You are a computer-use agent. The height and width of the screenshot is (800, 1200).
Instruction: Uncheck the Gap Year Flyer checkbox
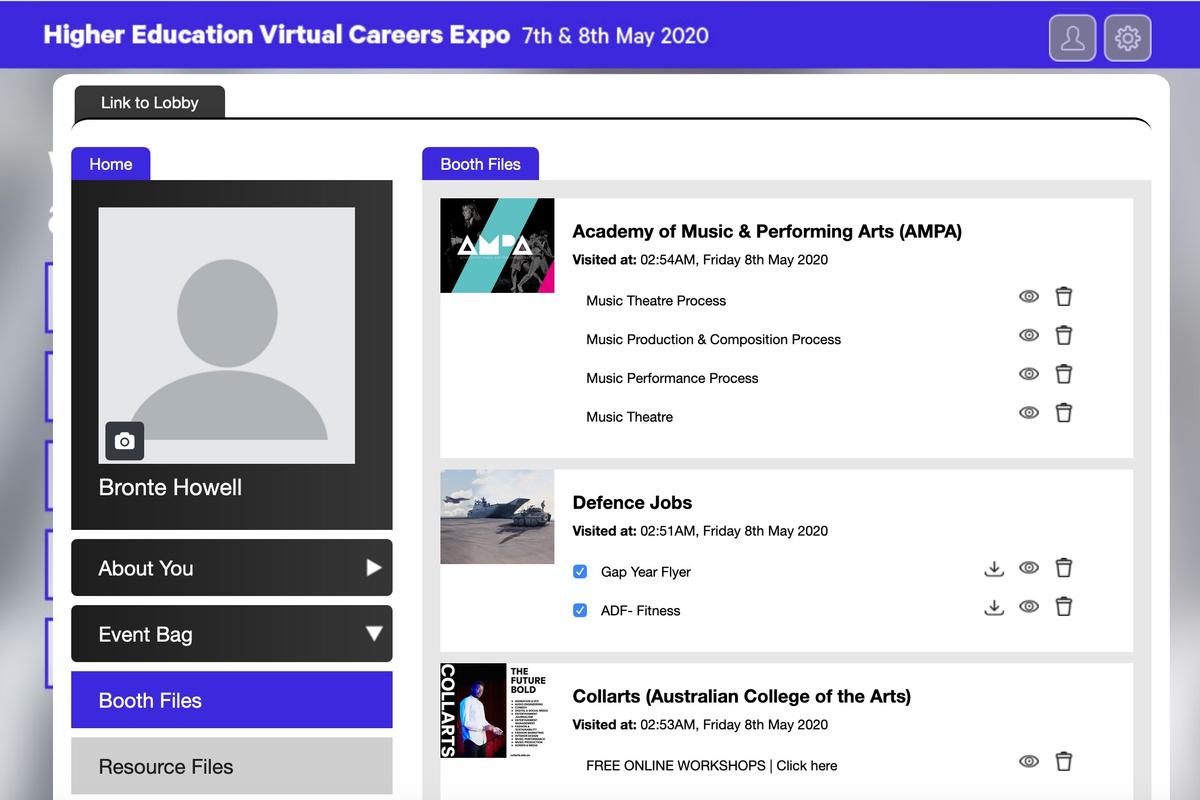tap(580, 571)
